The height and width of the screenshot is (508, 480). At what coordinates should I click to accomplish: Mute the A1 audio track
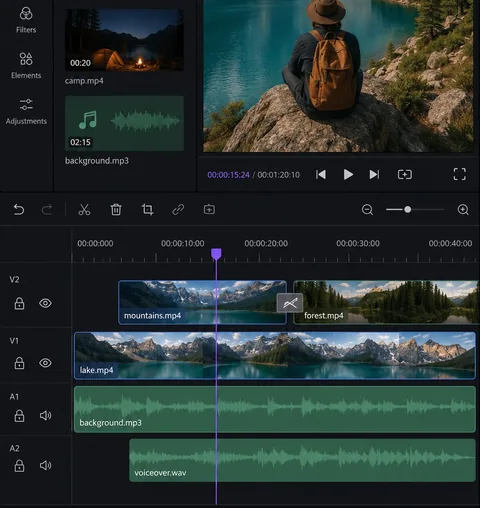click(45, 415)
